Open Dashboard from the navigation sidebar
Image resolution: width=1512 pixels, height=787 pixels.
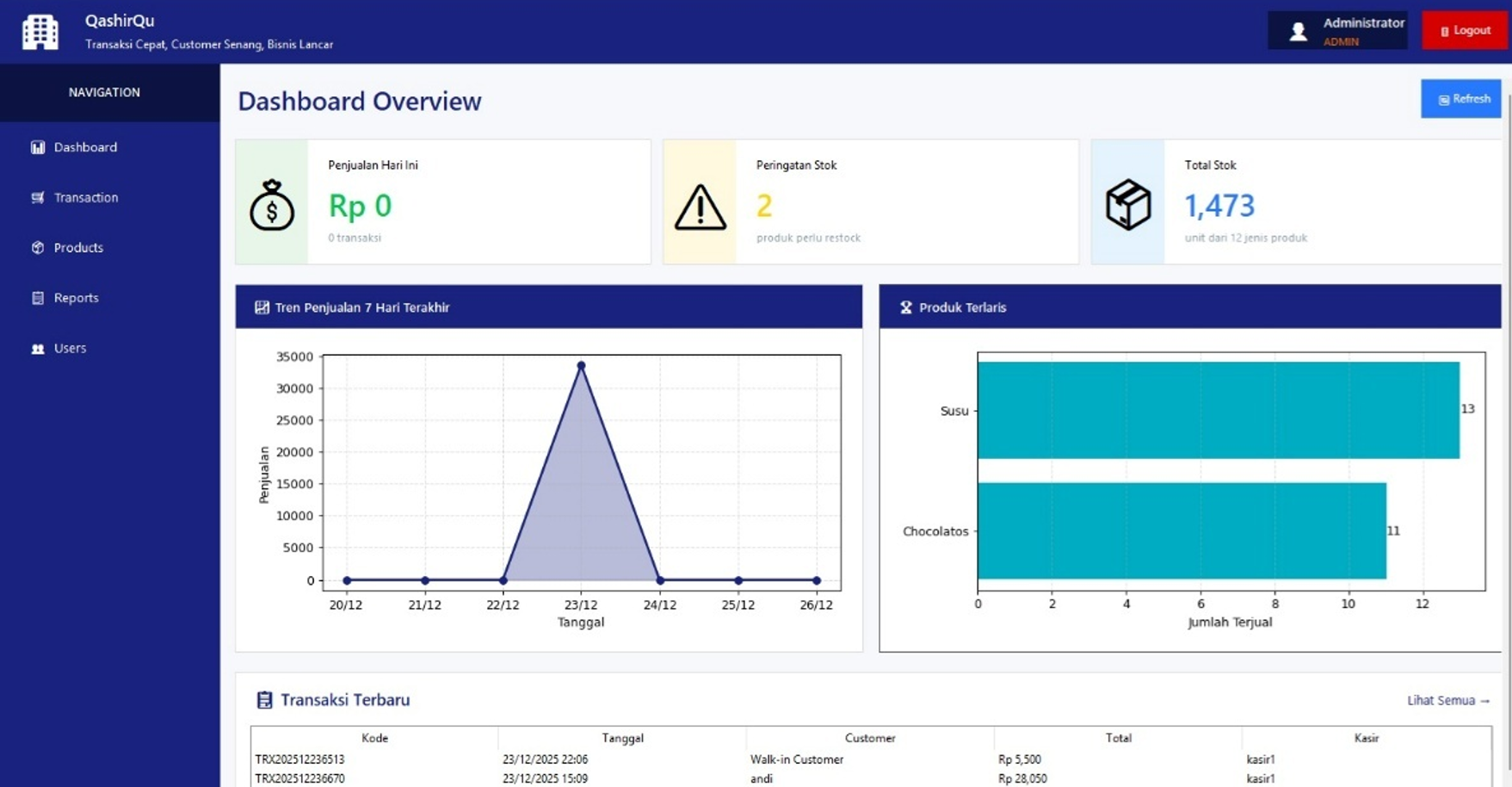[x=85, y=147]
